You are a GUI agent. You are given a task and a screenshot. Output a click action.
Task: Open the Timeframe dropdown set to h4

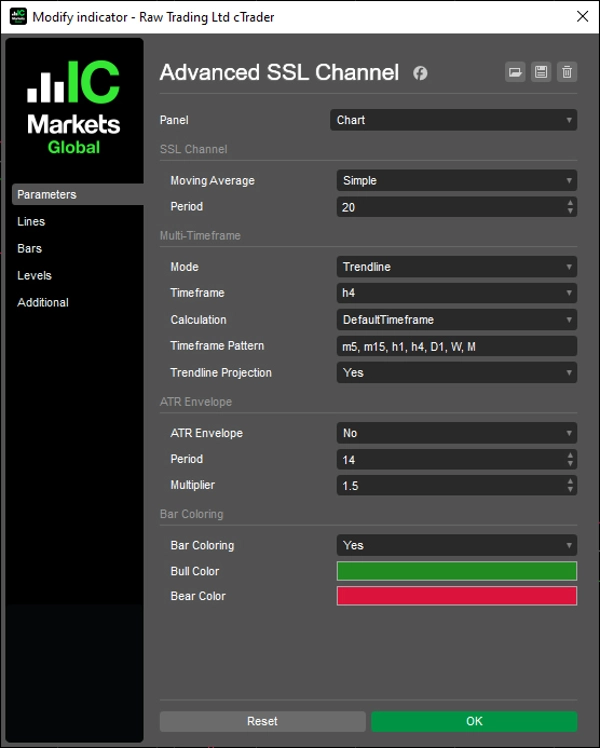457,293
